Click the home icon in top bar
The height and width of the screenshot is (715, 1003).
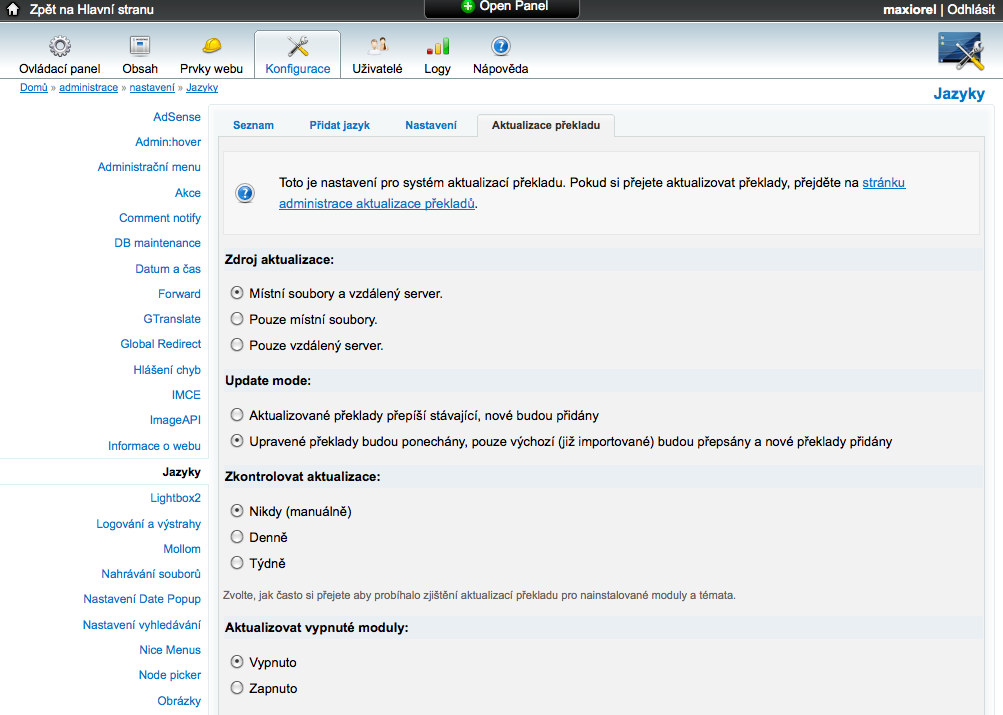(14, 9)
